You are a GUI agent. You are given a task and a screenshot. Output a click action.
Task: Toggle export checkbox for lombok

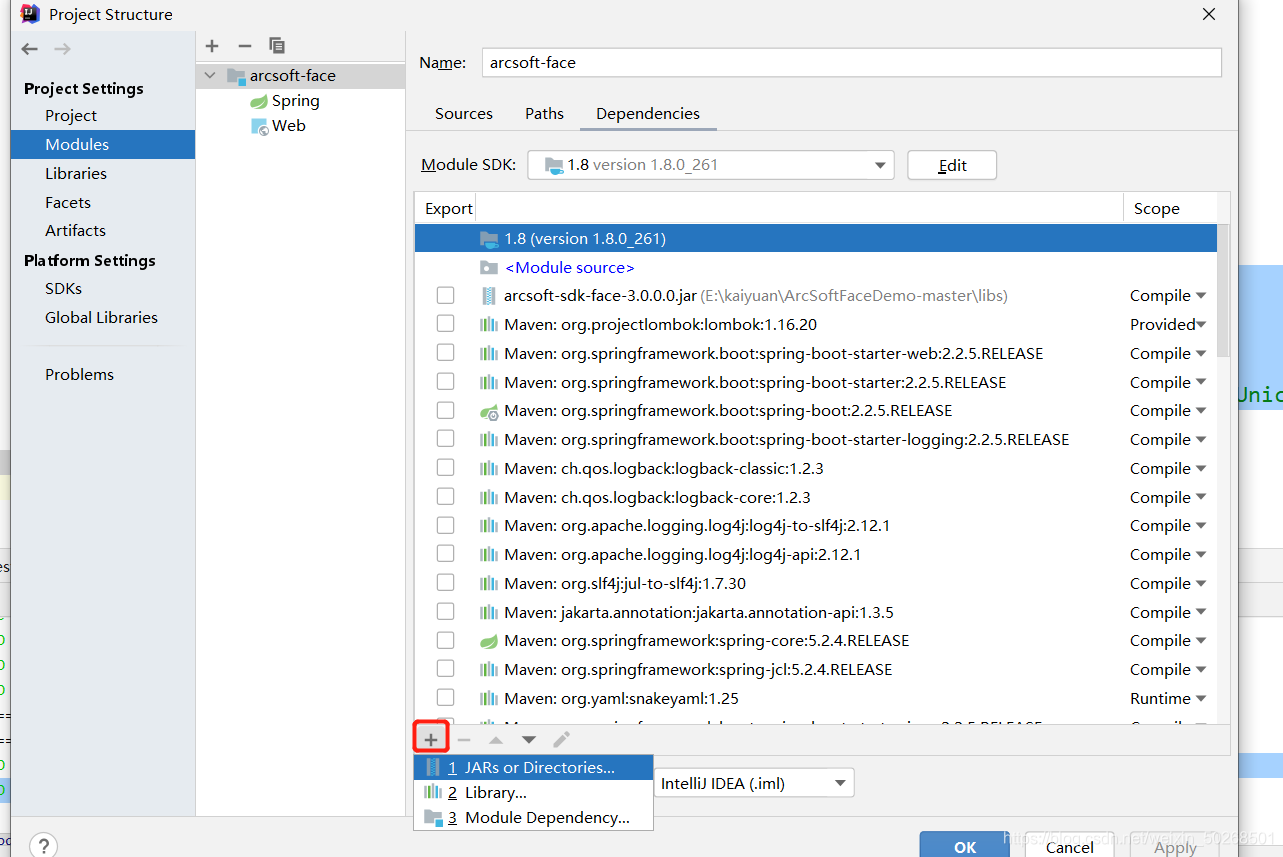coord(445,325)
